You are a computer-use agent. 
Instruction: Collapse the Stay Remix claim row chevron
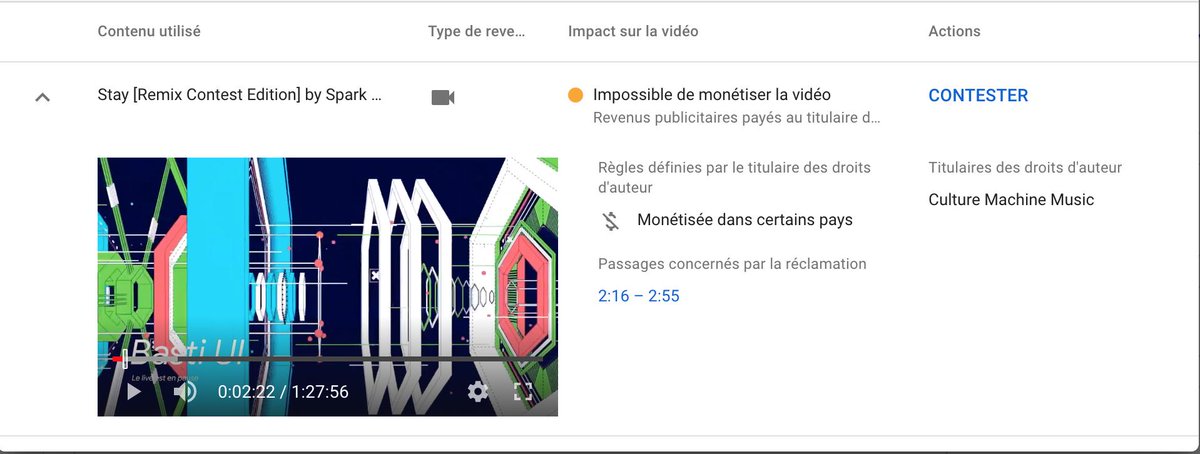point(42,97)
